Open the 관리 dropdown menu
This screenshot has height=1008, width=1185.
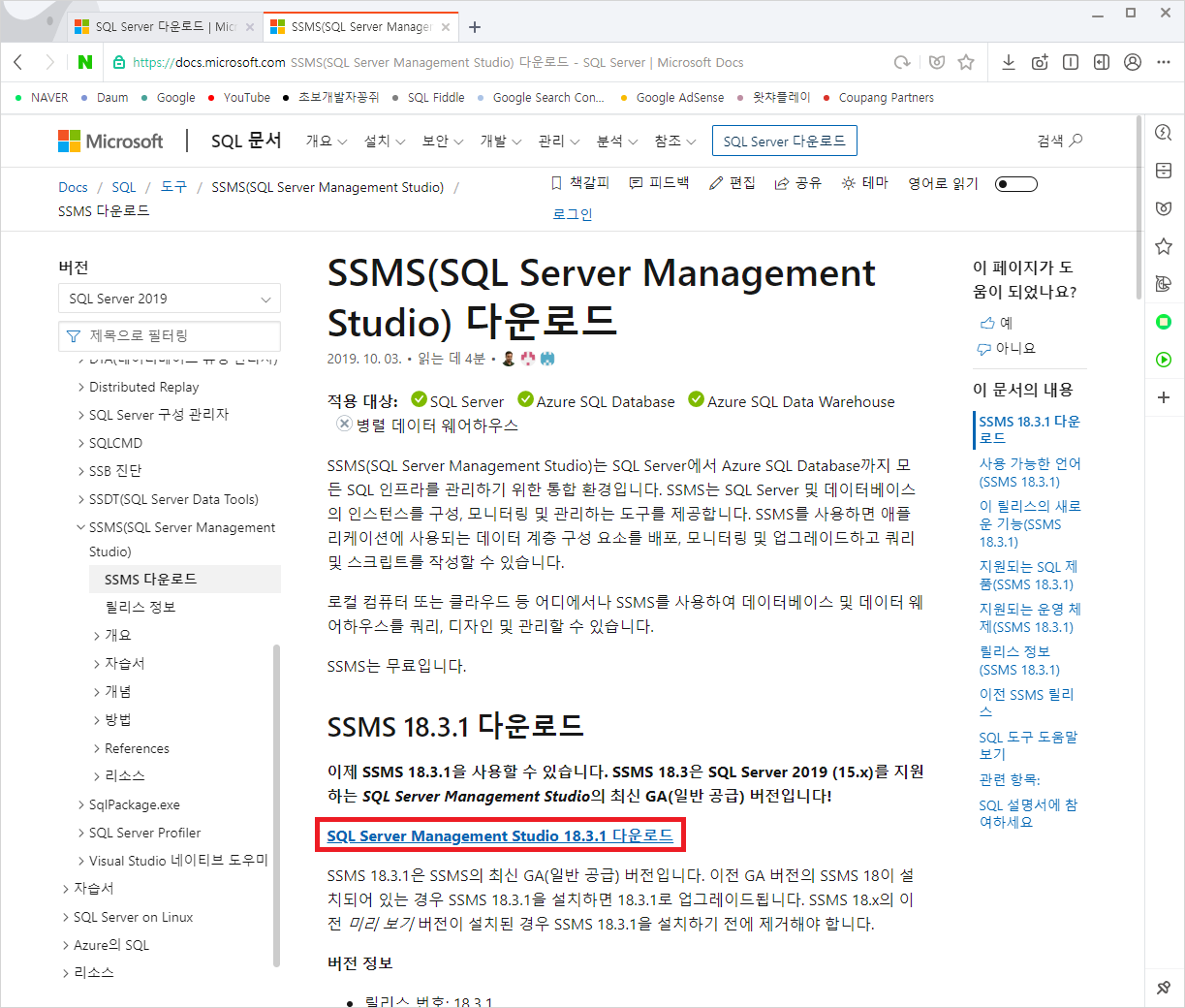[x=559, y=141]
